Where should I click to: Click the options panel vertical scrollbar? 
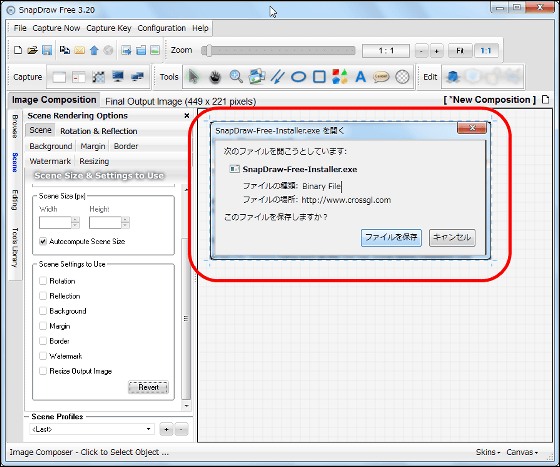coord(186,318)
